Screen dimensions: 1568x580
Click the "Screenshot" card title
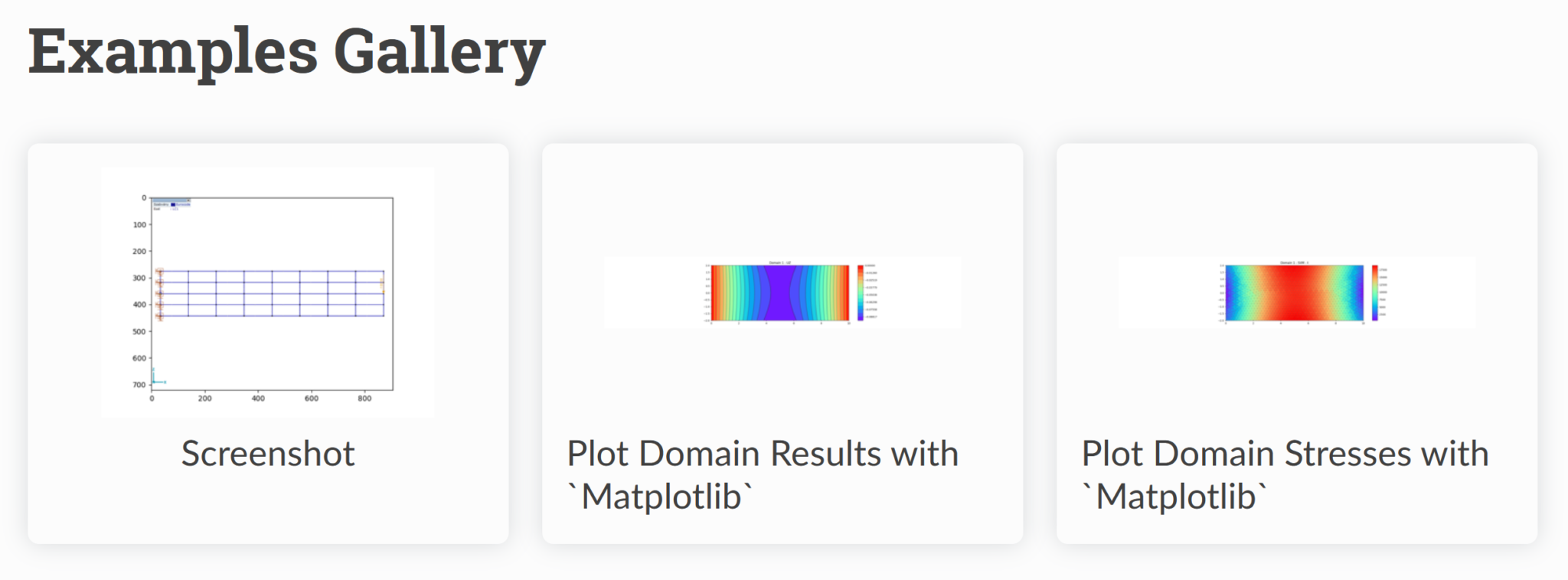[x=268, y=454]
